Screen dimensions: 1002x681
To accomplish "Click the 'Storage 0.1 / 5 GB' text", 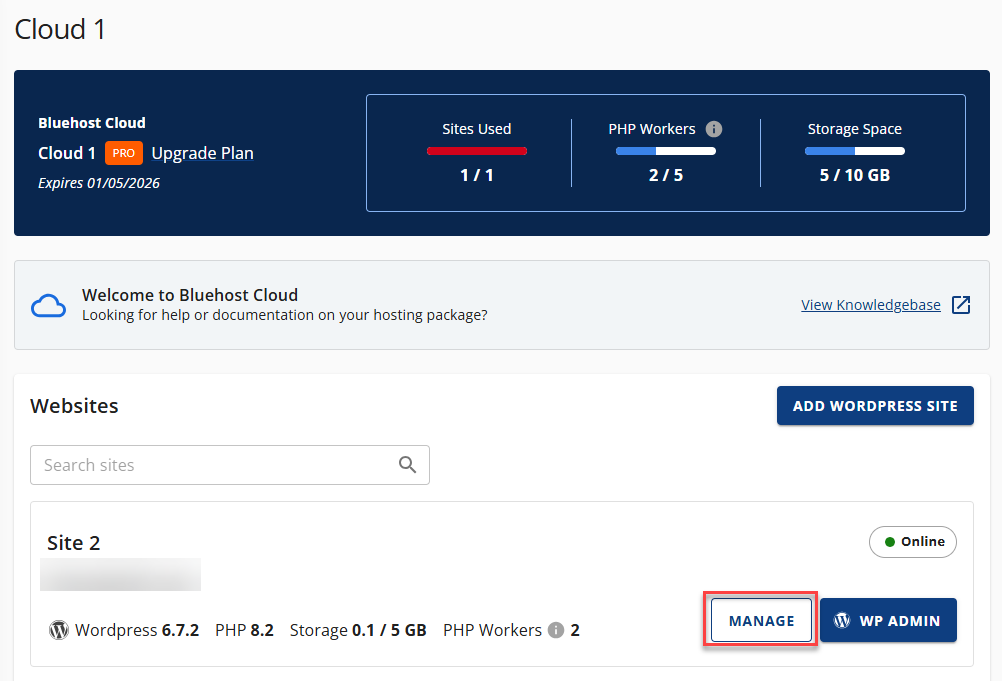I will [x=358, y=631].
